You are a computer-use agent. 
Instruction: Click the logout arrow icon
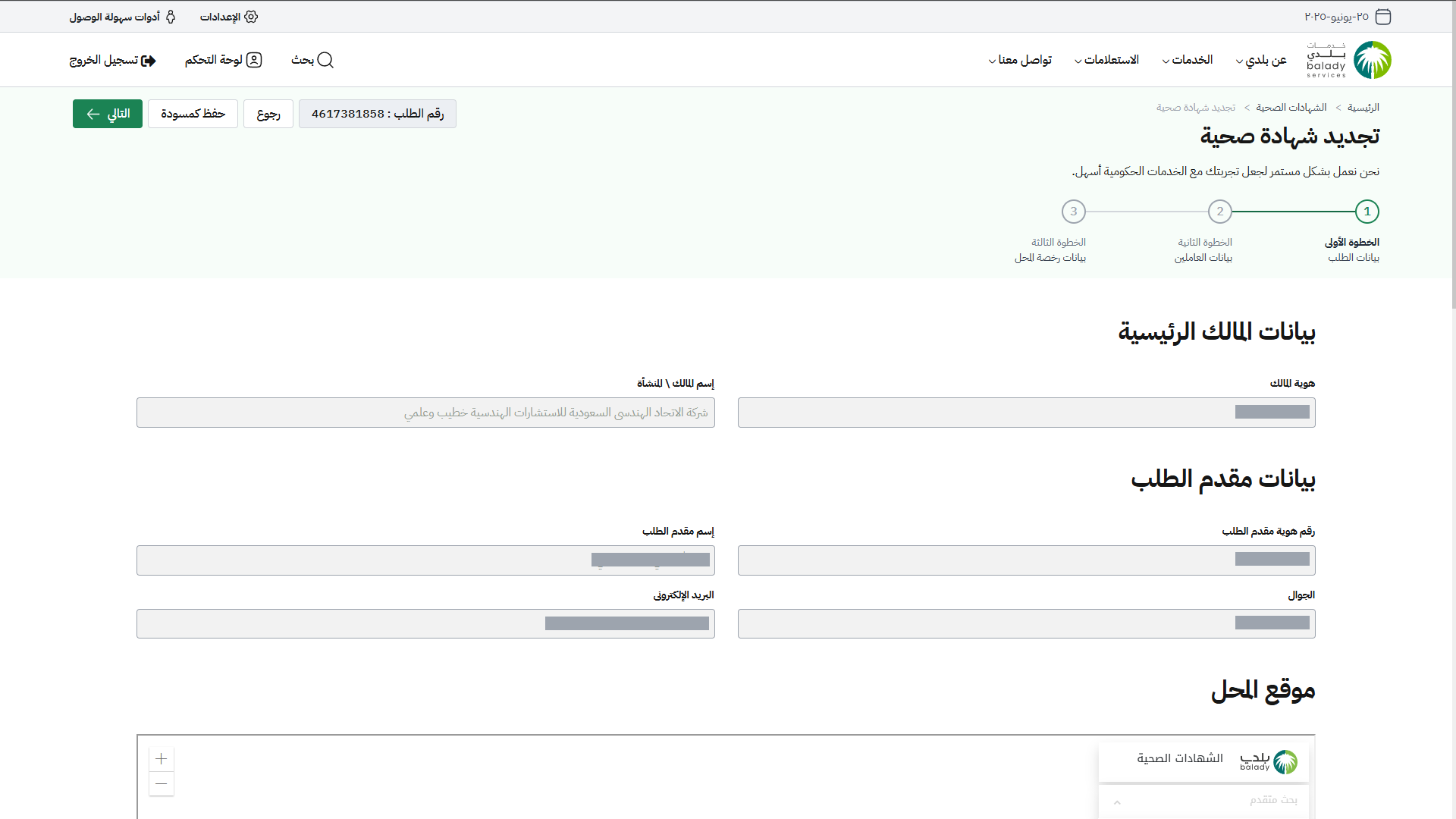149,61
